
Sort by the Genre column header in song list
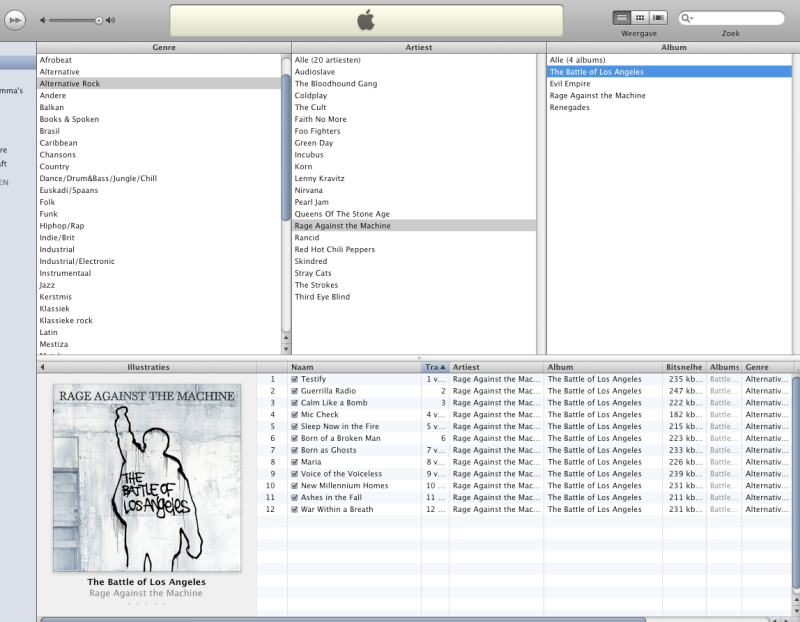766,367
